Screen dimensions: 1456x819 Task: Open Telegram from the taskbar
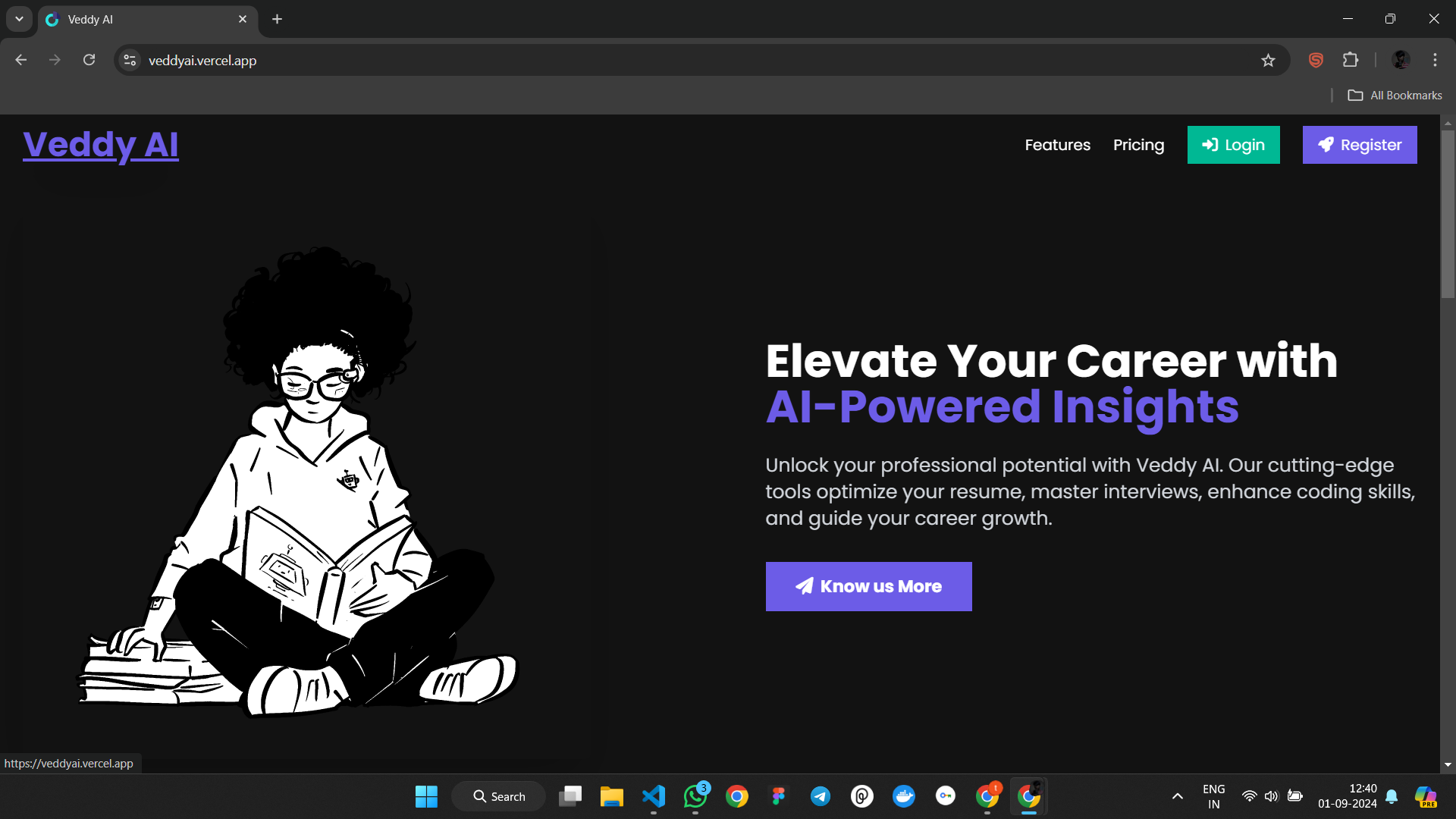click(x=821, y=796)
